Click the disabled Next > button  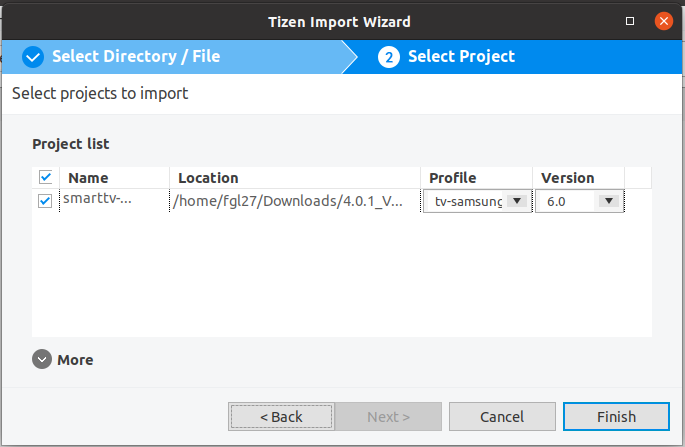click(x=388, y=416)
